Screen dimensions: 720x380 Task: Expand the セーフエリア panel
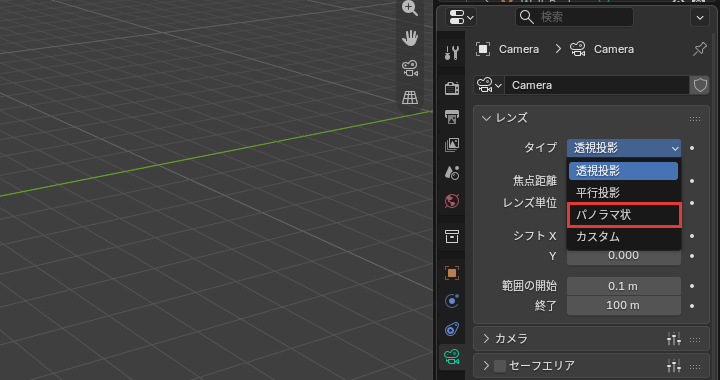click(486, 365)
